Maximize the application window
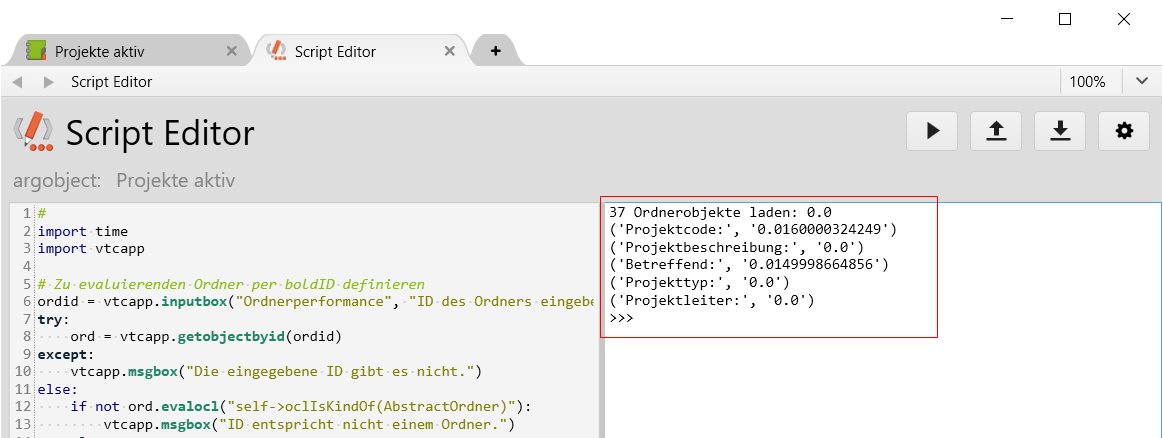The image size is (1163, 438). point(1065,19)
